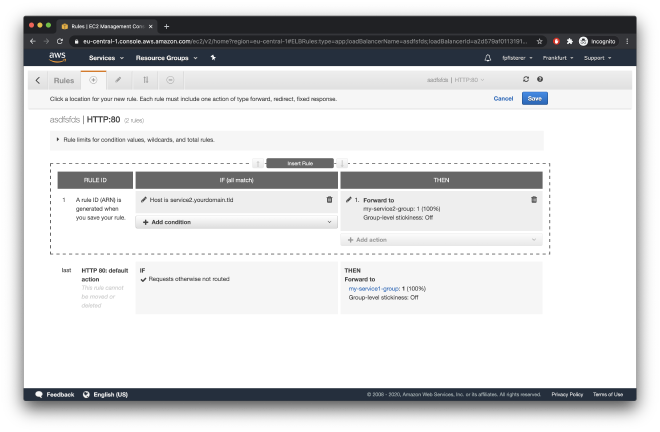Screen dimensions: 660x432
Task: Edit the Host is service2 condition pencil
Action: tap(144, 200)
